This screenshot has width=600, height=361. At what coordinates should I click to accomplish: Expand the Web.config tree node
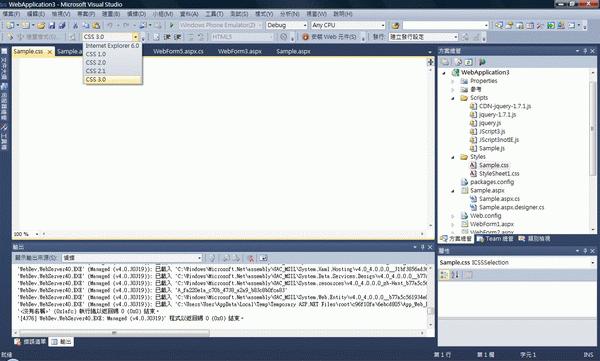(x=453, y=216)
